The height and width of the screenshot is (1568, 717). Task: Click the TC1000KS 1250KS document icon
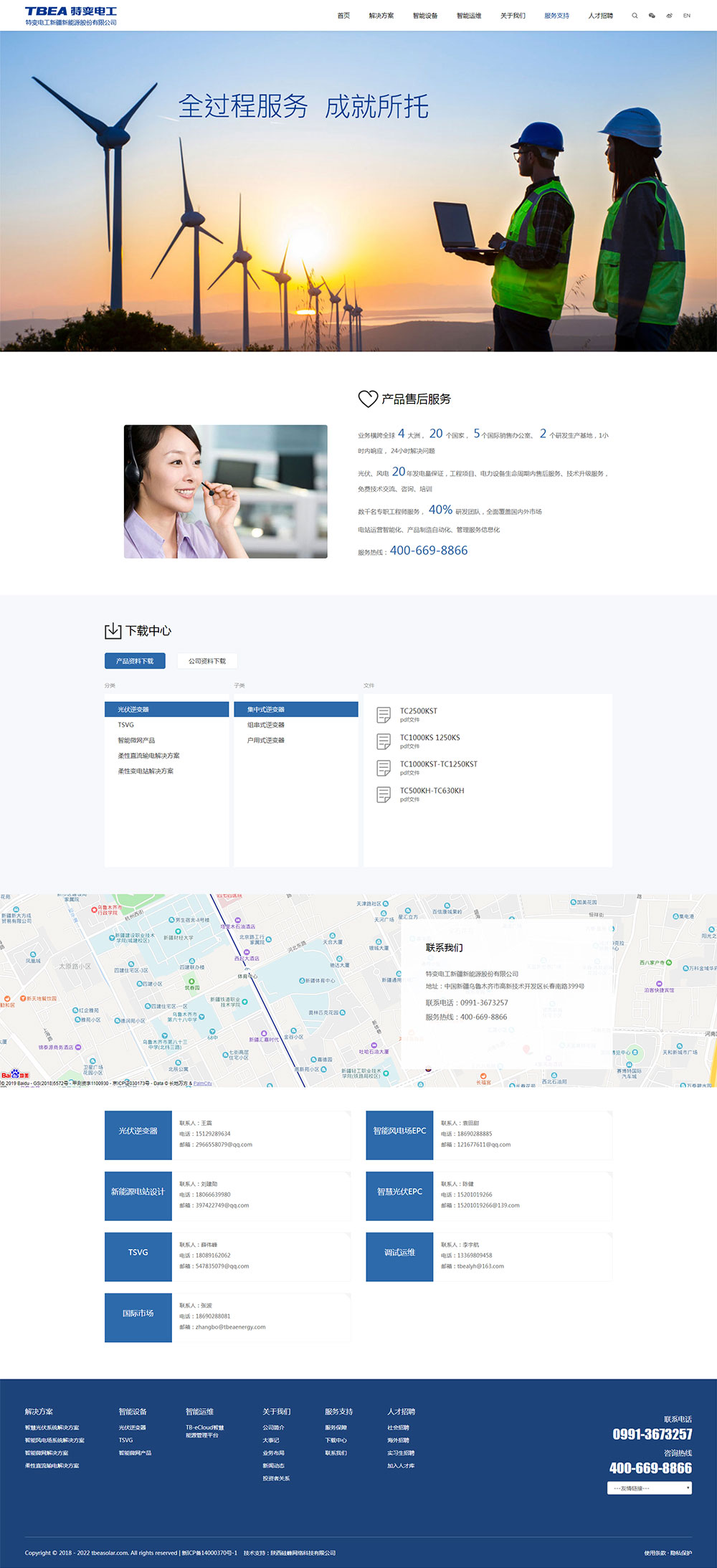pyautogui.click(x=384, y=741)
